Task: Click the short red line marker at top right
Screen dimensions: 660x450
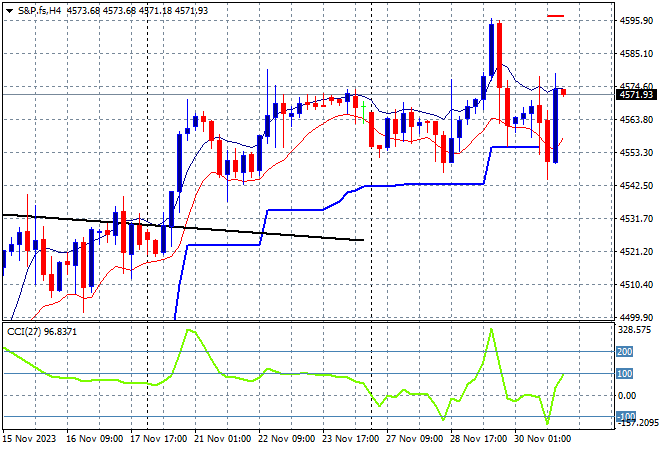Action: coord(556,16)
